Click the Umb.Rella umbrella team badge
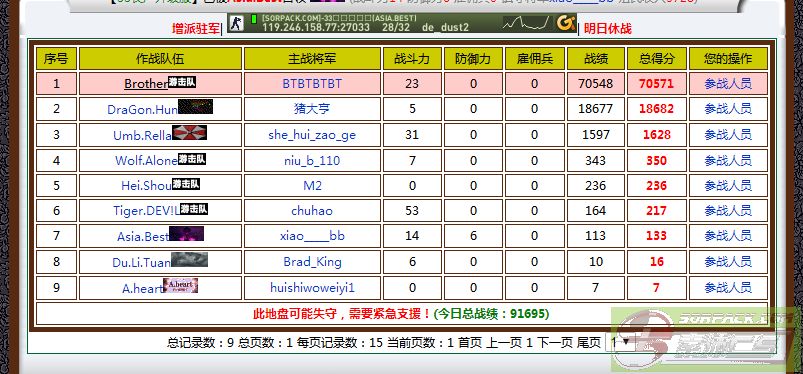803x374 pixels. click(x=189, y=133)
